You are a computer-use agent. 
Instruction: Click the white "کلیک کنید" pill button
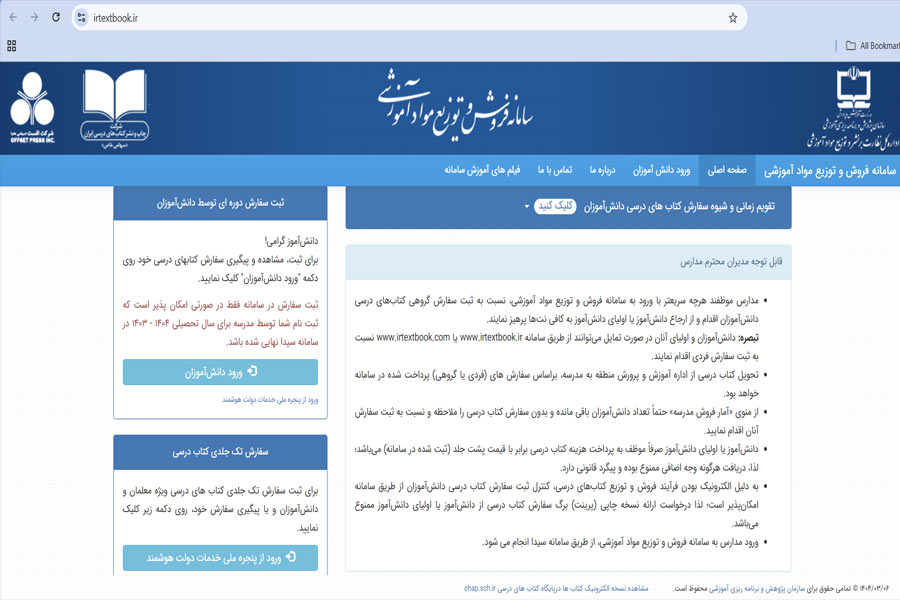point(554,206)
